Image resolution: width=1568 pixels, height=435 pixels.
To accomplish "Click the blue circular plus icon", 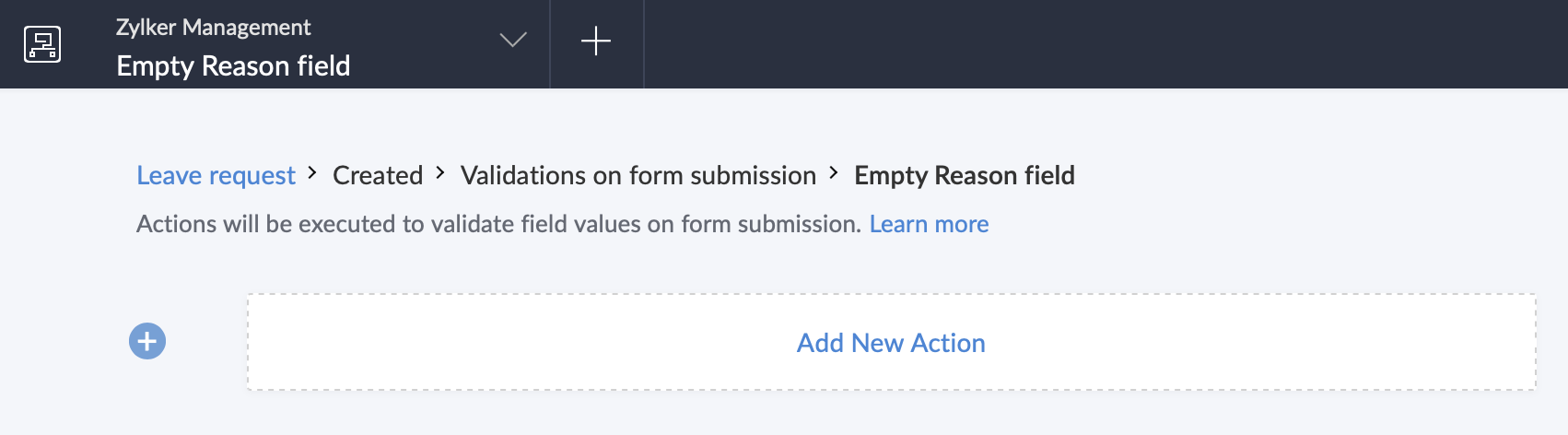I will point(147,341).
